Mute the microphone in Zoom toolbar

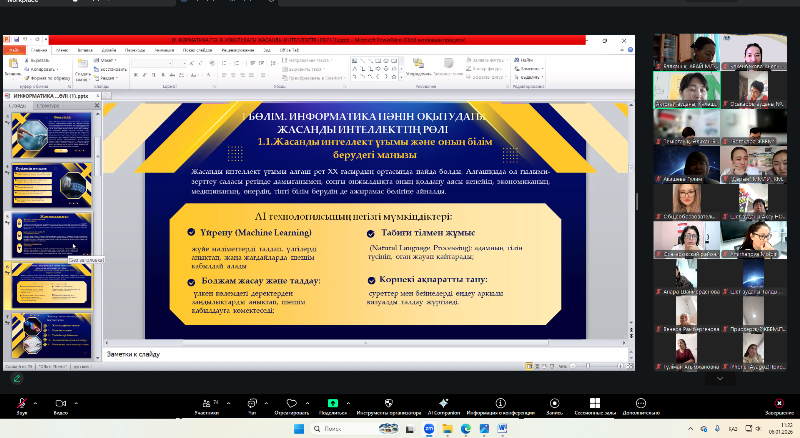point(22,402)
